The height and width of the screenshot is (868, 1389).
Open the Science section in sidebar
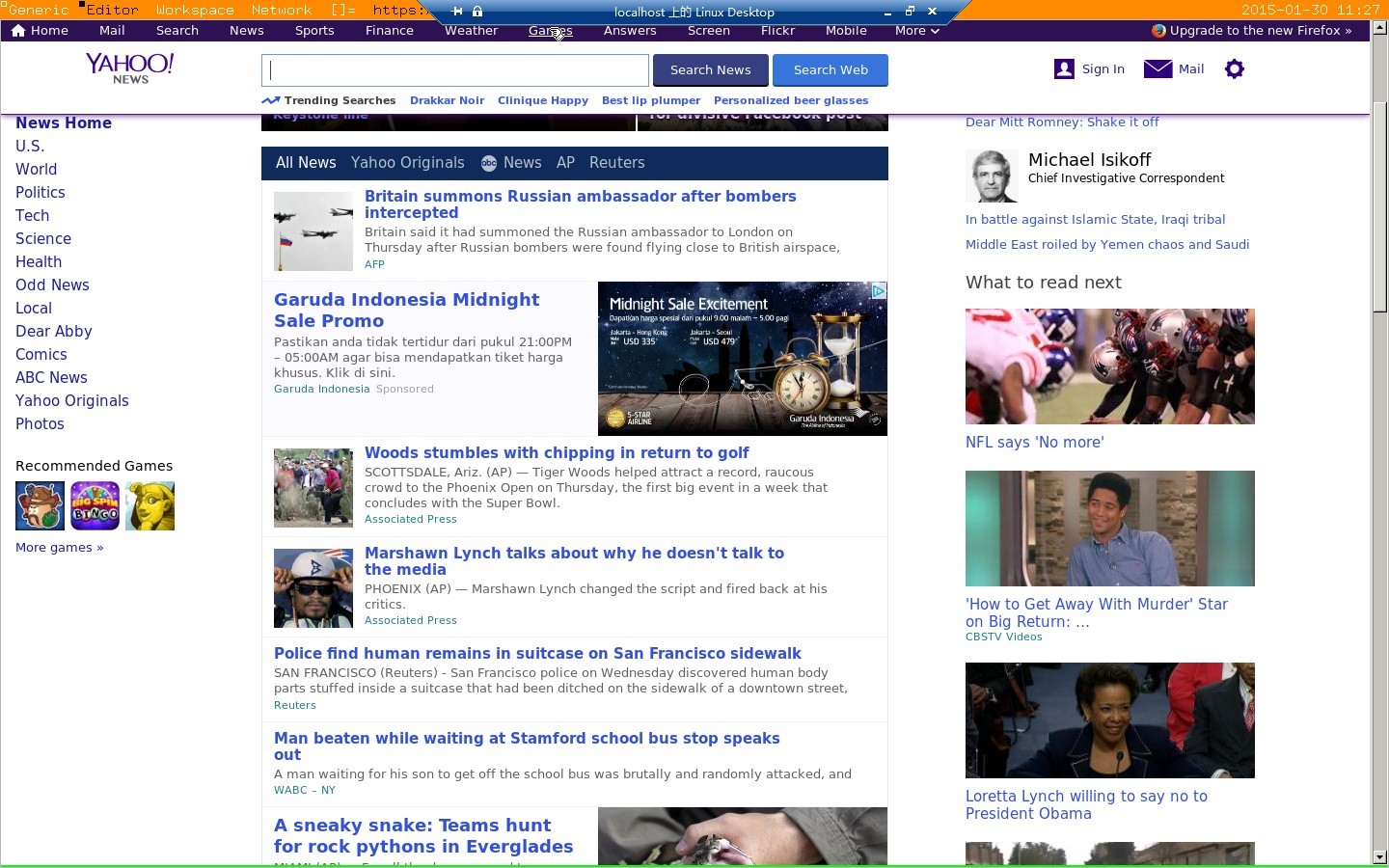[43, 239]
